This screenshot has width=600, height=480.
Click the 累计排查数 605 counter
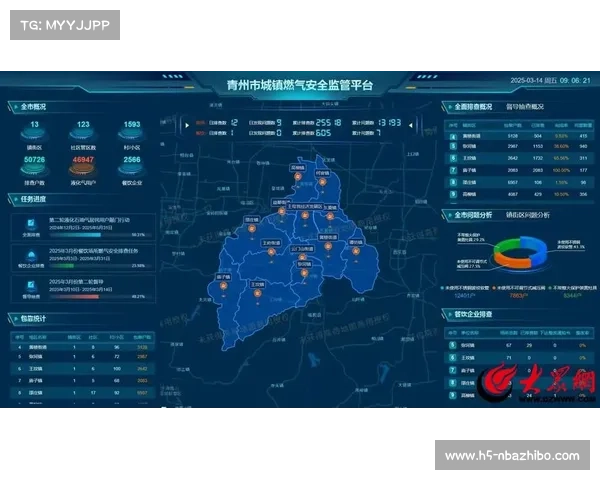tap(312, 133)
